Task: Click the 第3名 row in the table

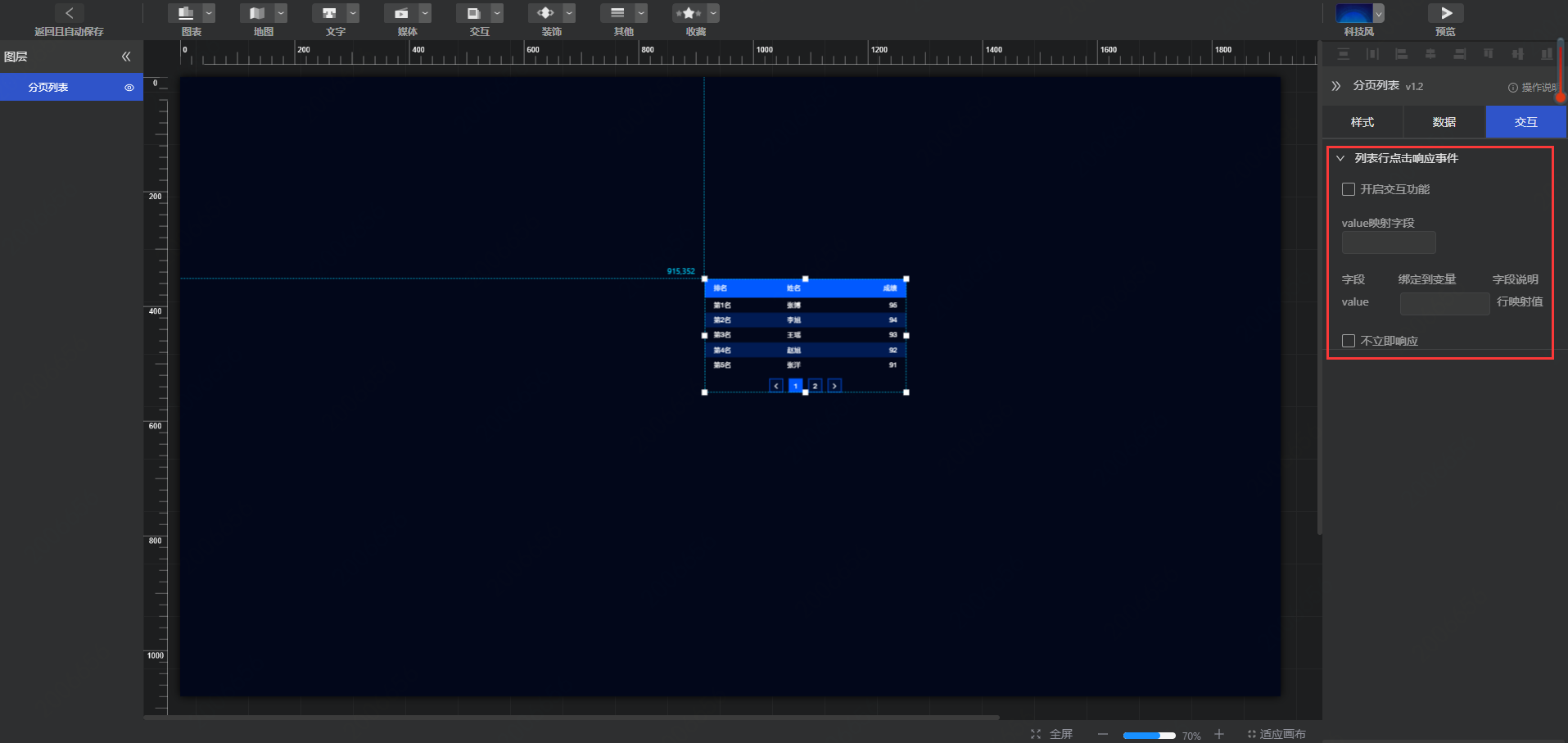Action: coord(805,335)
